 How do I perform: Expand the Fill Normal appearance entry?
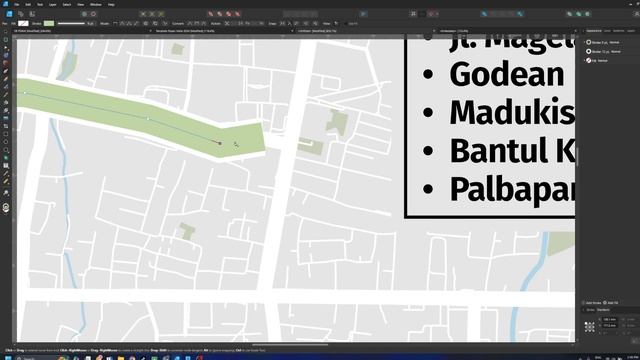click(584, 60)
